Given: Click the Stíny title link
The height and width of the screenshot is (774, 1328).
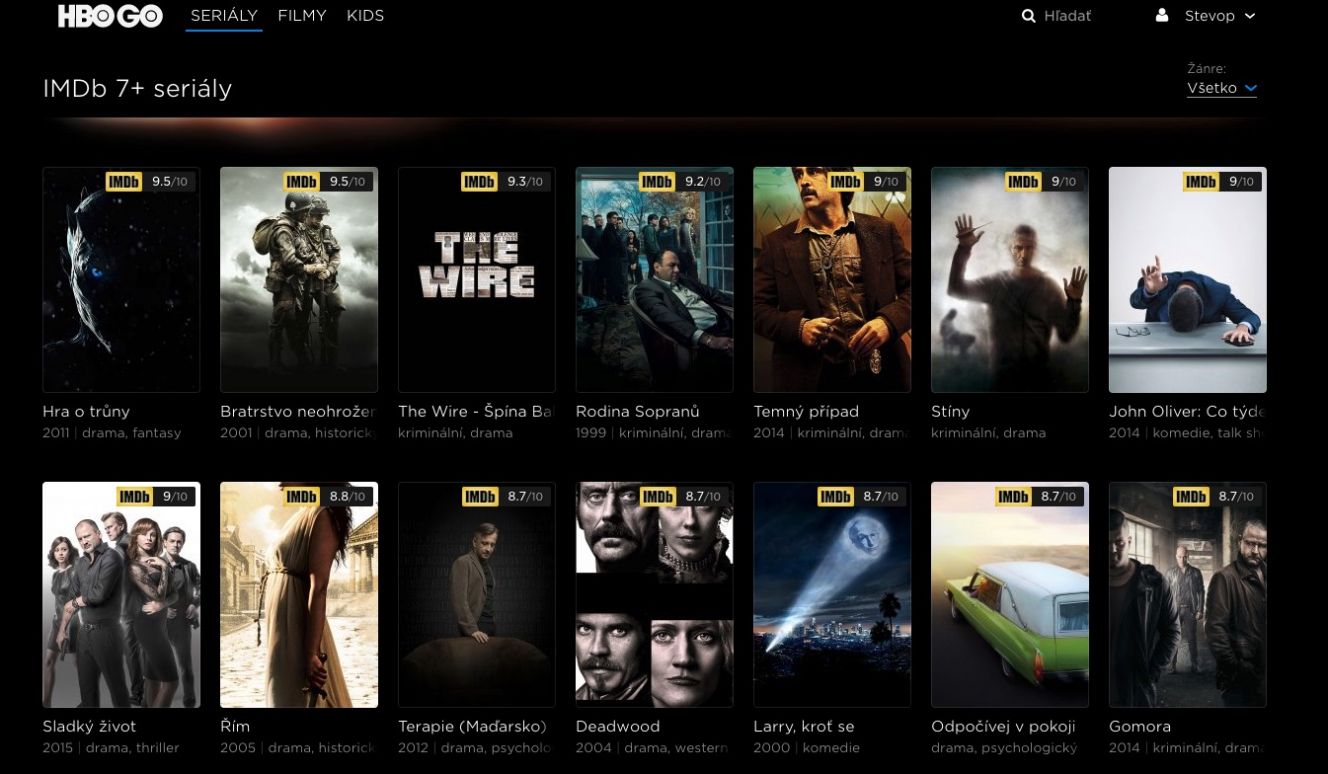Looking at the screenshot, I should (x=951, y=412).
